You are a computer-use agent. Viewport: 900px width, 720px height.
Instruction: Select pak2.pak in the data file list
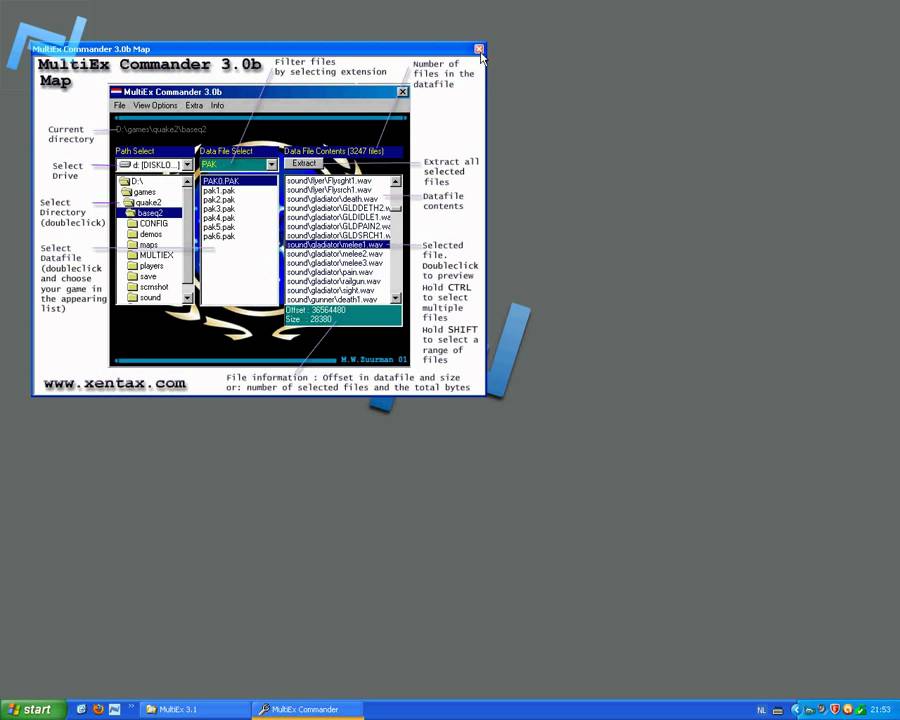click(219, 200)
